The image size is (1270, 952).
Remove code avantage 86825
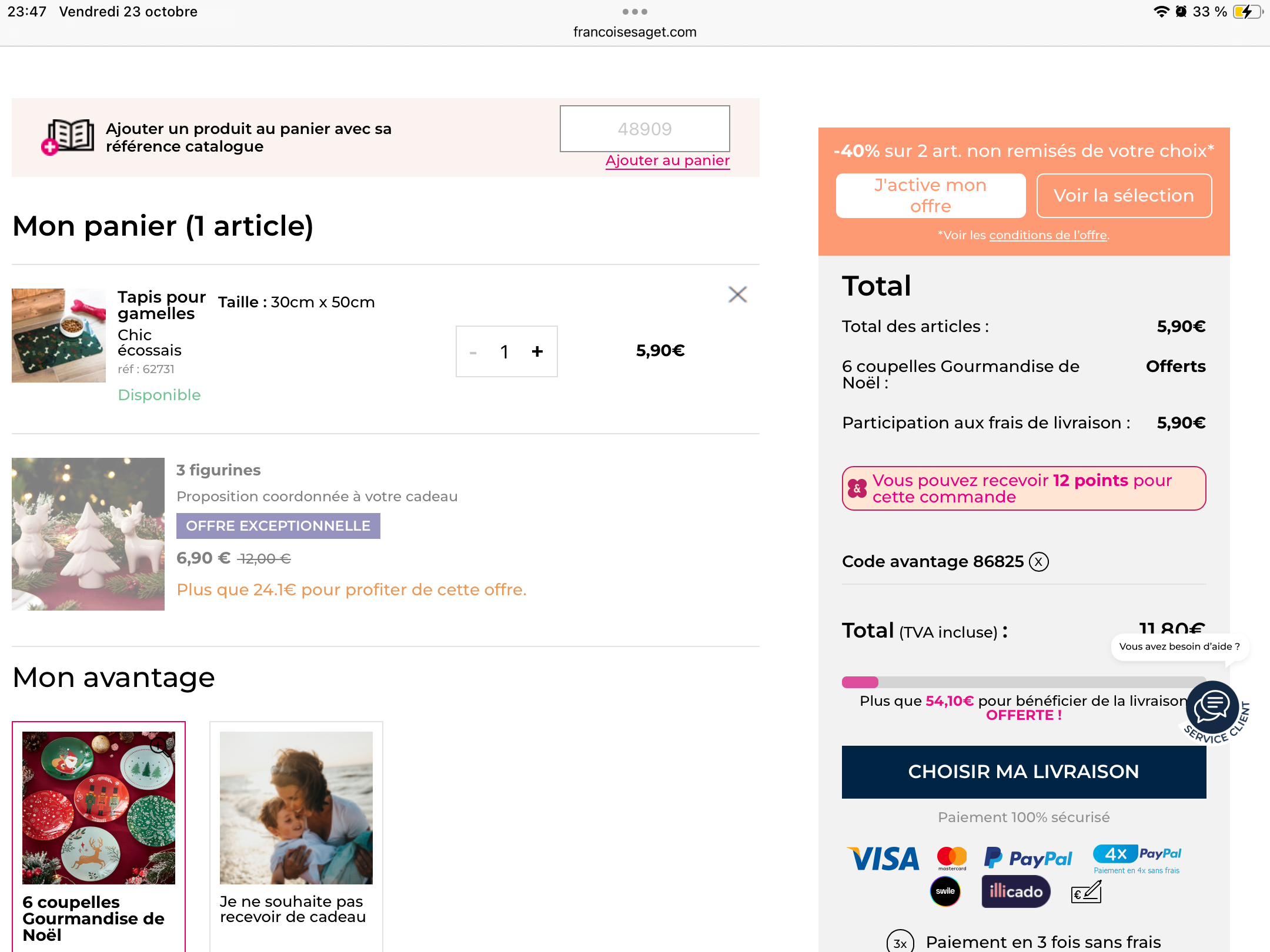pyautogui.click(x=1039, y=562)
